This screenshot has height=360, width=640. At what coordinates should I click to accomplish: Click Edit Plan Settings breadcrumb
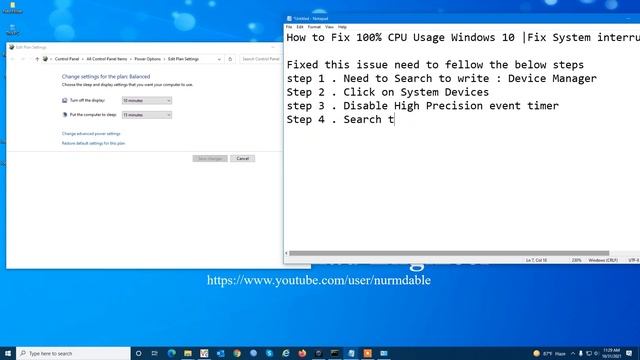[x=183, y=59]
